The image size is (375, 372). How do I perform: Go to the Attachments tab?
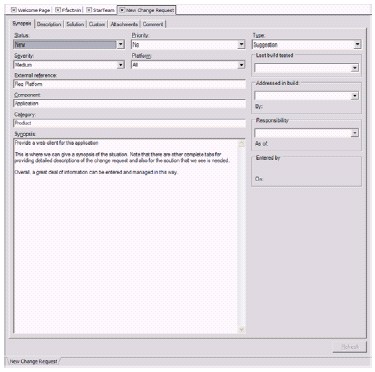click(x=124, y=24)
